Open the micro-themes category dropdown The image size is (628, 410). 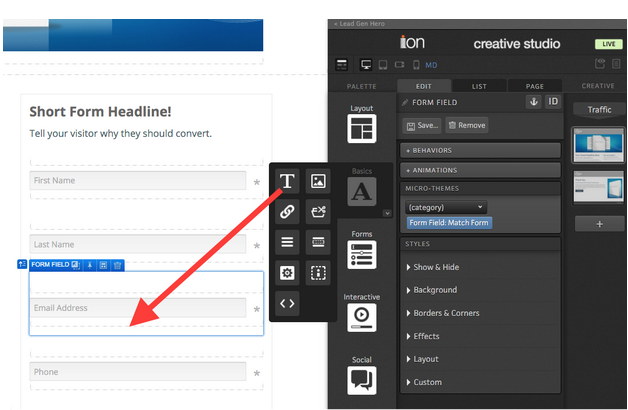point(445,207)
